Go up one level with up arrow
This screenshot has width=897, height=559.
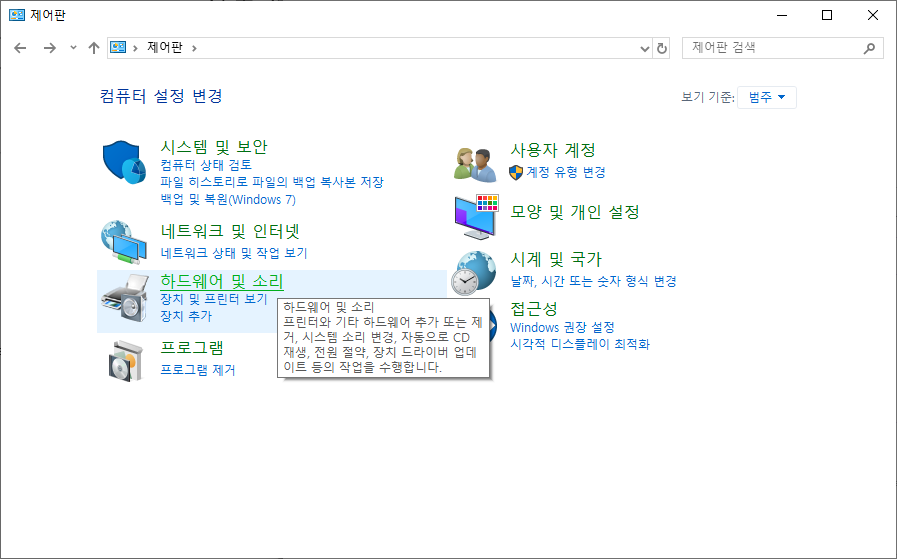94,48
